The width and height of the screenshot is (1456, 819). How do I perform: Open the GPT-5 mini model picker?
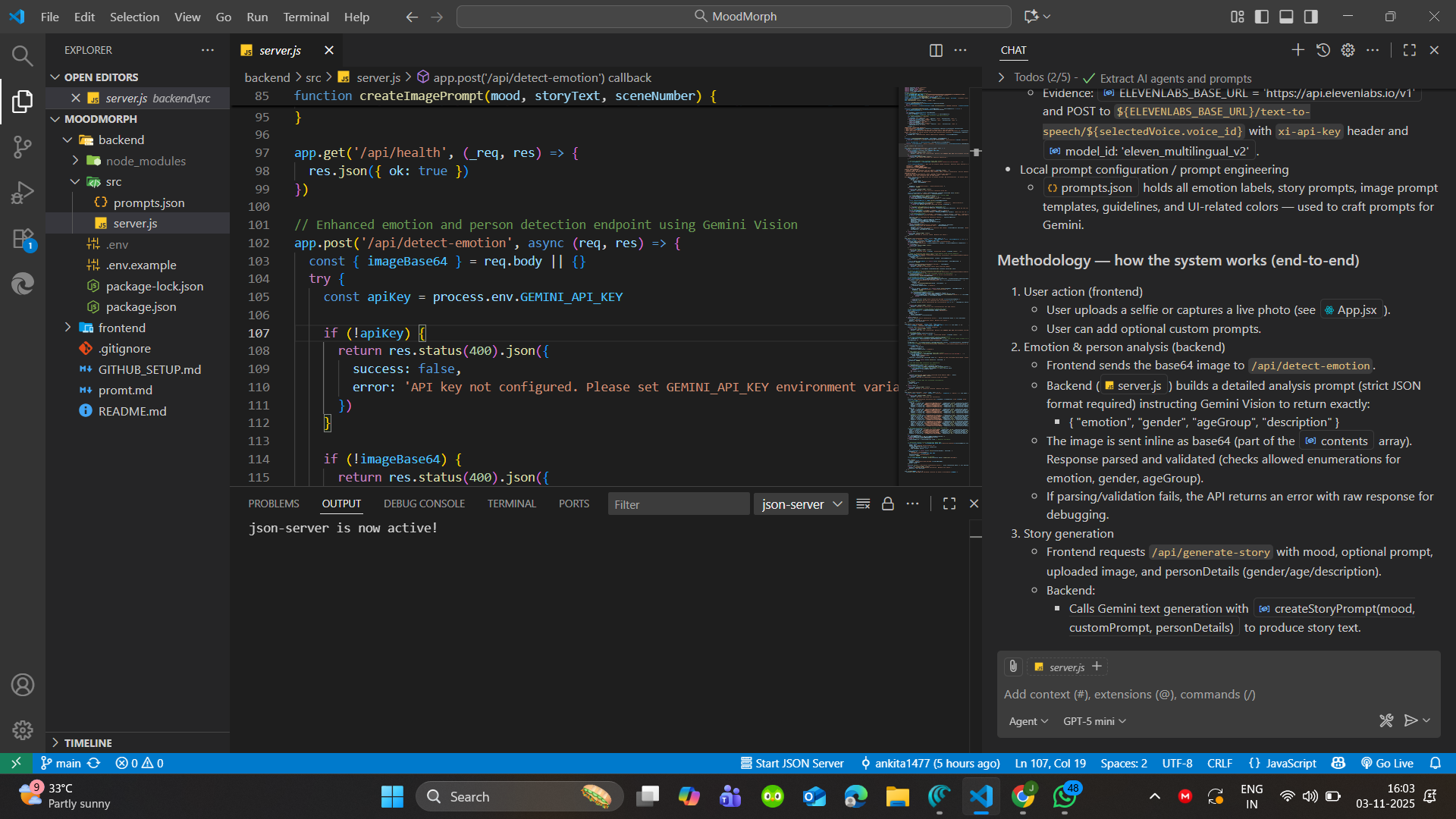[1094, 721]
